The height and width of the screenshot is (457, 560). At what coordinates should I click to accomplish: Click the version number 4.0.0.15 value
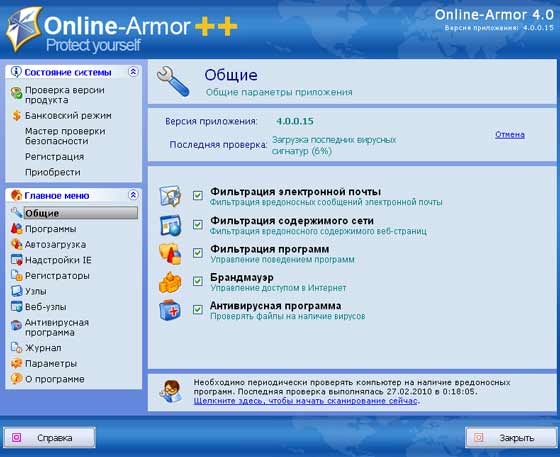tap(295, 121)
